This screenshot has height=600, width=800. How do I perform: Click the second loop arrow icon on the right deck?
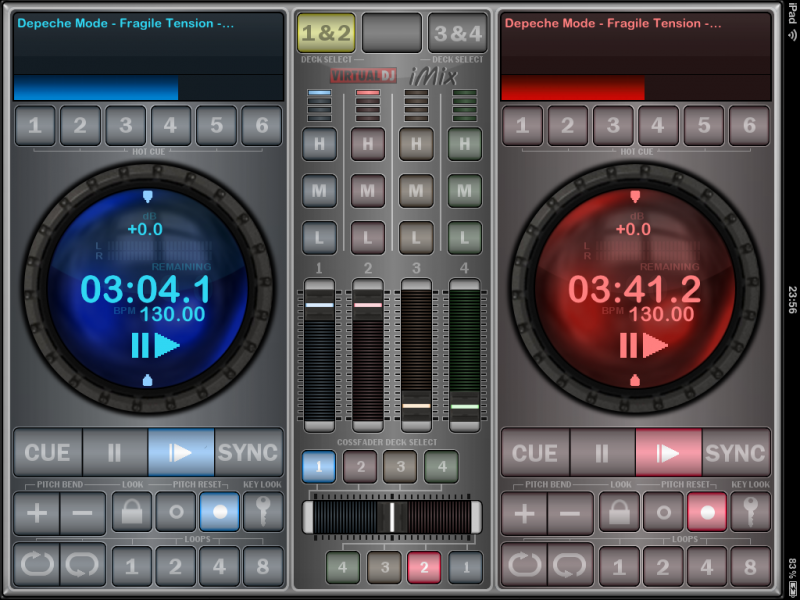click(x=570, y=565)
